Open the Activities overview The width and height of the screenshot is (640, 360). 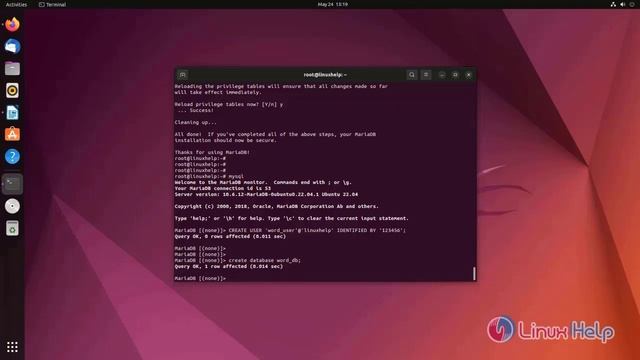coord(16,4)
